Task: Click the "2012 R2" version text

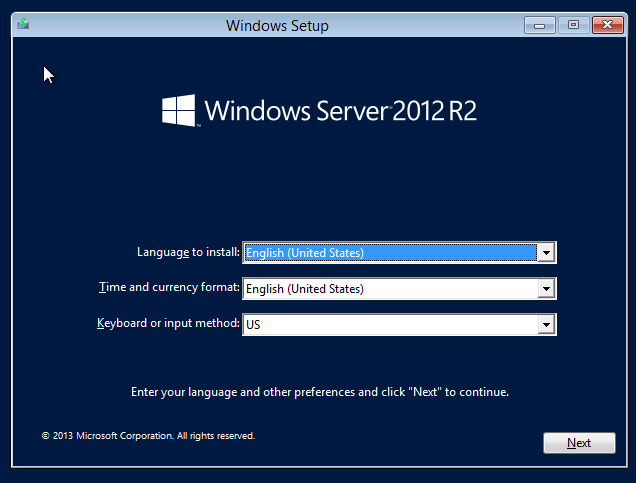Action: point(434,110)
